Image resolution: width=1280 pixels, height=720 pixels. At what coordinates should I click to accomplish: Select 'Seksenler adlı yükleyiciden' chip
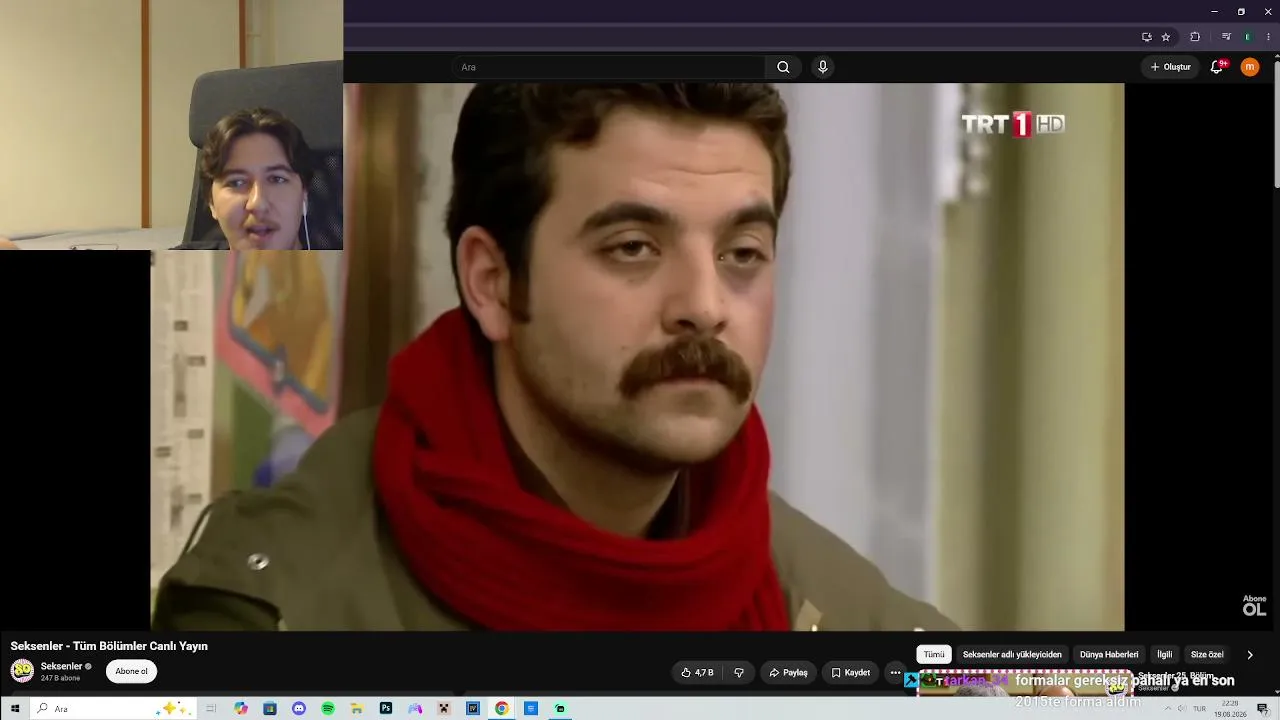[x=1012, y=655]
